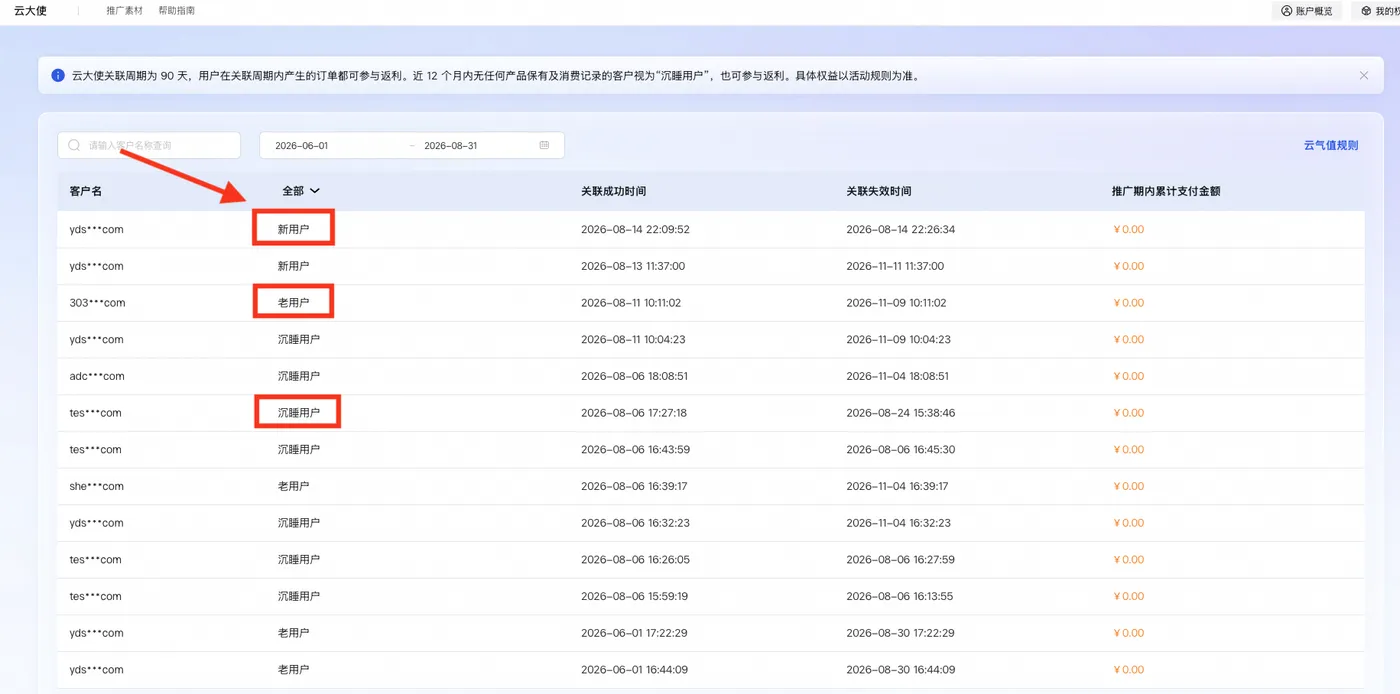
Task: Dismiss the info banner with X
Action: (1364, 75)
